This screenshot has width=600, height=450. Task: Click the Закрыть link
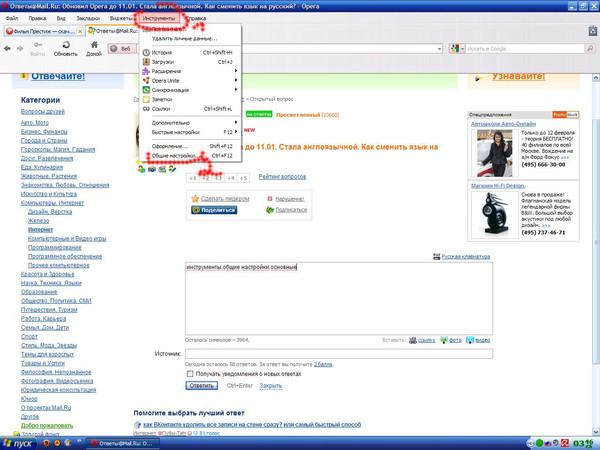(x=271, y=386)
